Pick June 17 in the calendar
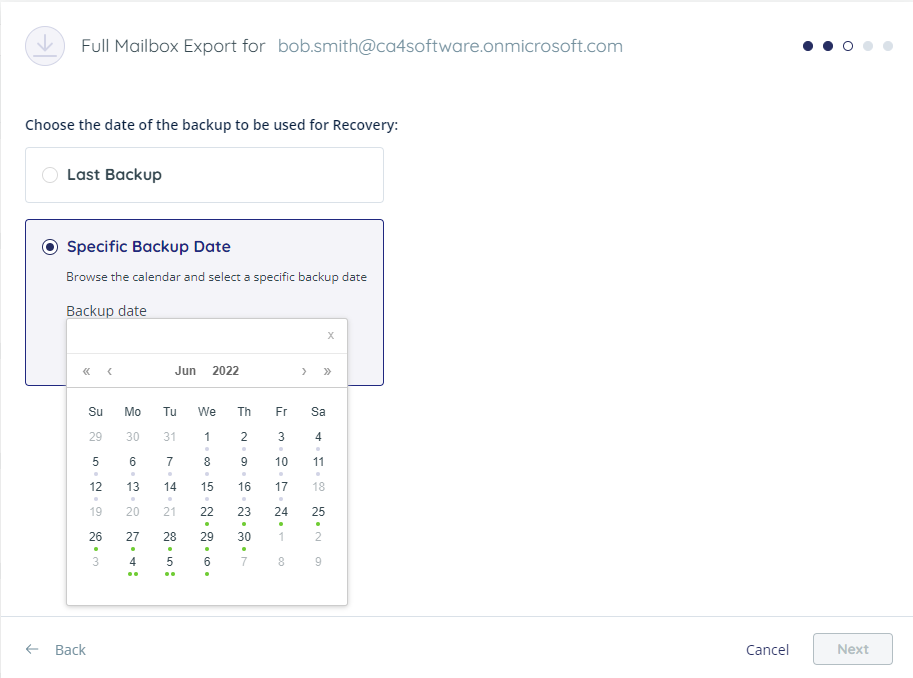The height and width of the screenshot is (678, 913). click(281, 487)
